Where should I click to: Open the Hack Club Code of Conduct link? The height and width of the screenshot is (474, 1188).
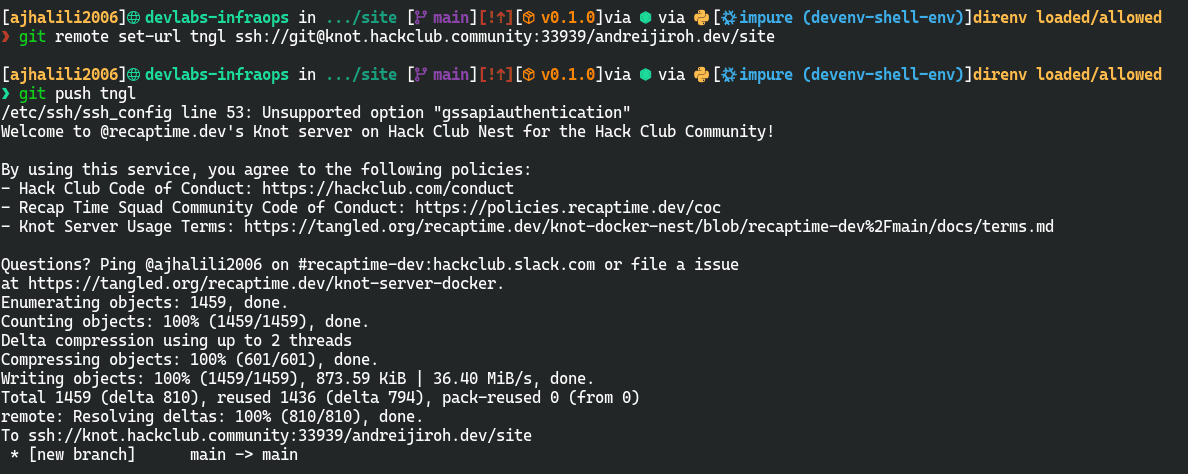(x=388, y=188)
